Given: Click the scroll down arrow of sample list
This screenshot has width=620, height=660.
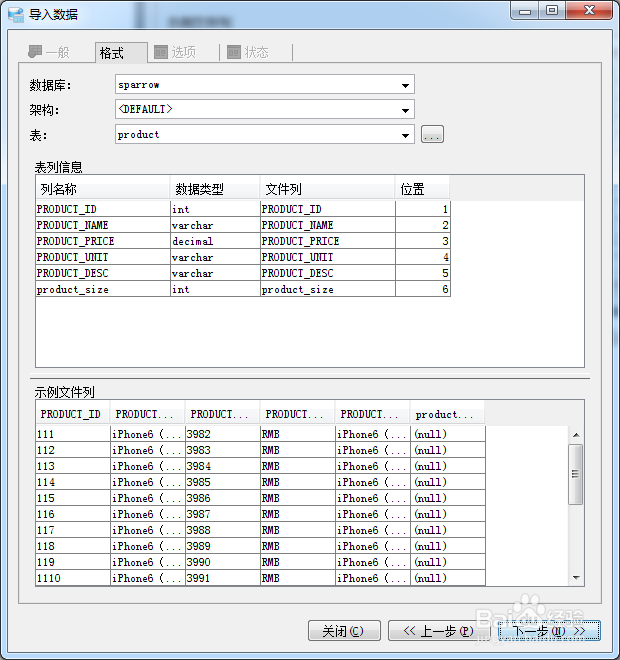Looking at the screenshot, I should [x=576, y=578].
